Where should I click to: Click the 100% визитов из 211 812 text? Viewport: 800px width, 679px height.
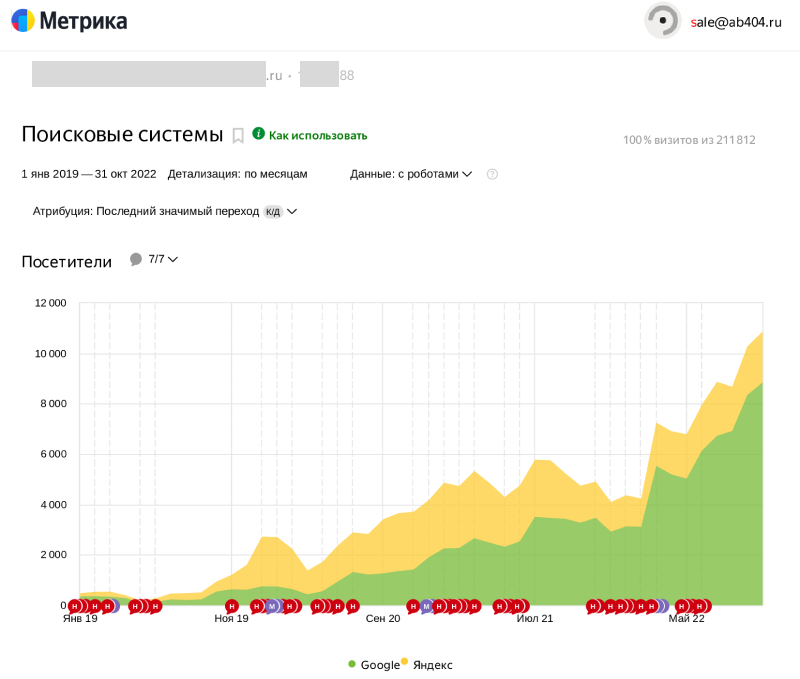tap(689, 140)
